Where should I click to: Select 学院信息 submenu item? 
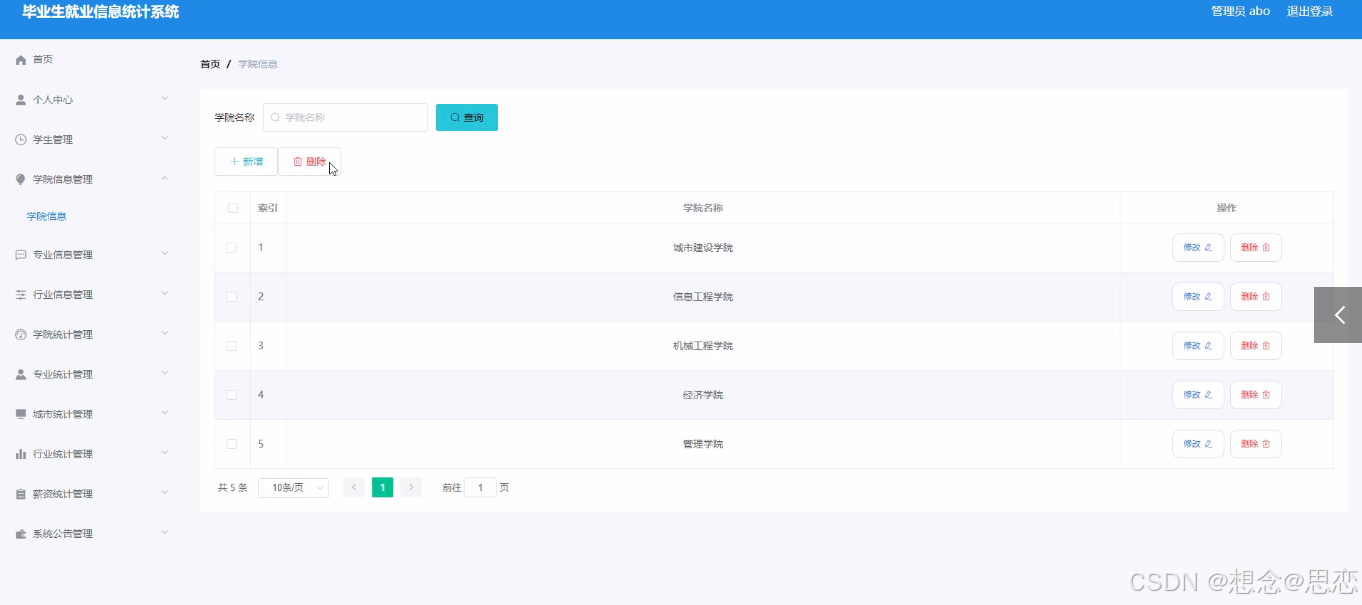pyautogui.click(x=47, y=216)
